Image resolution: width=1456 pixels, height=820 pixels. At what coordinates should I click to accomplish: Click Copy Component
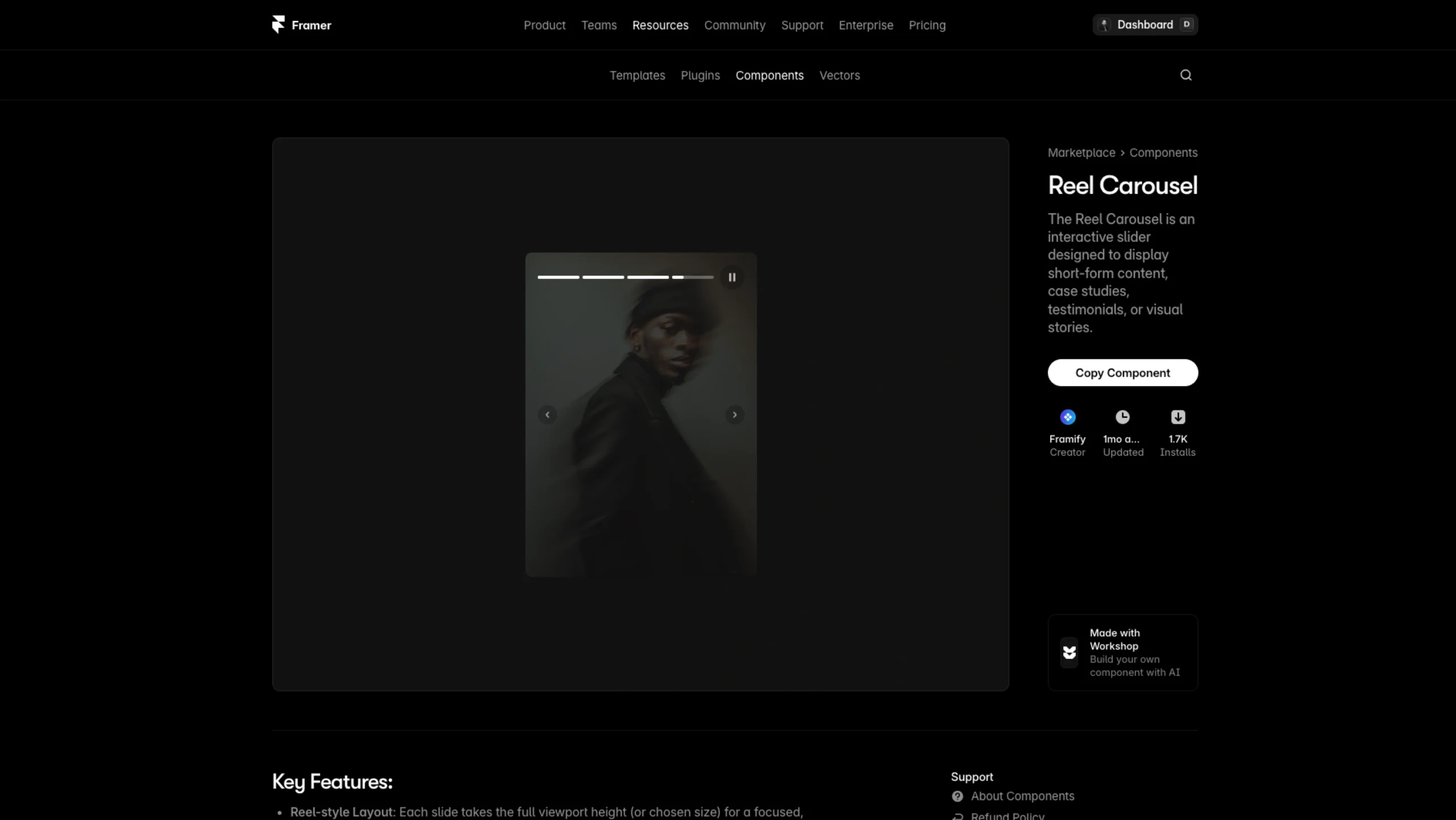(x=1123, y=373)
